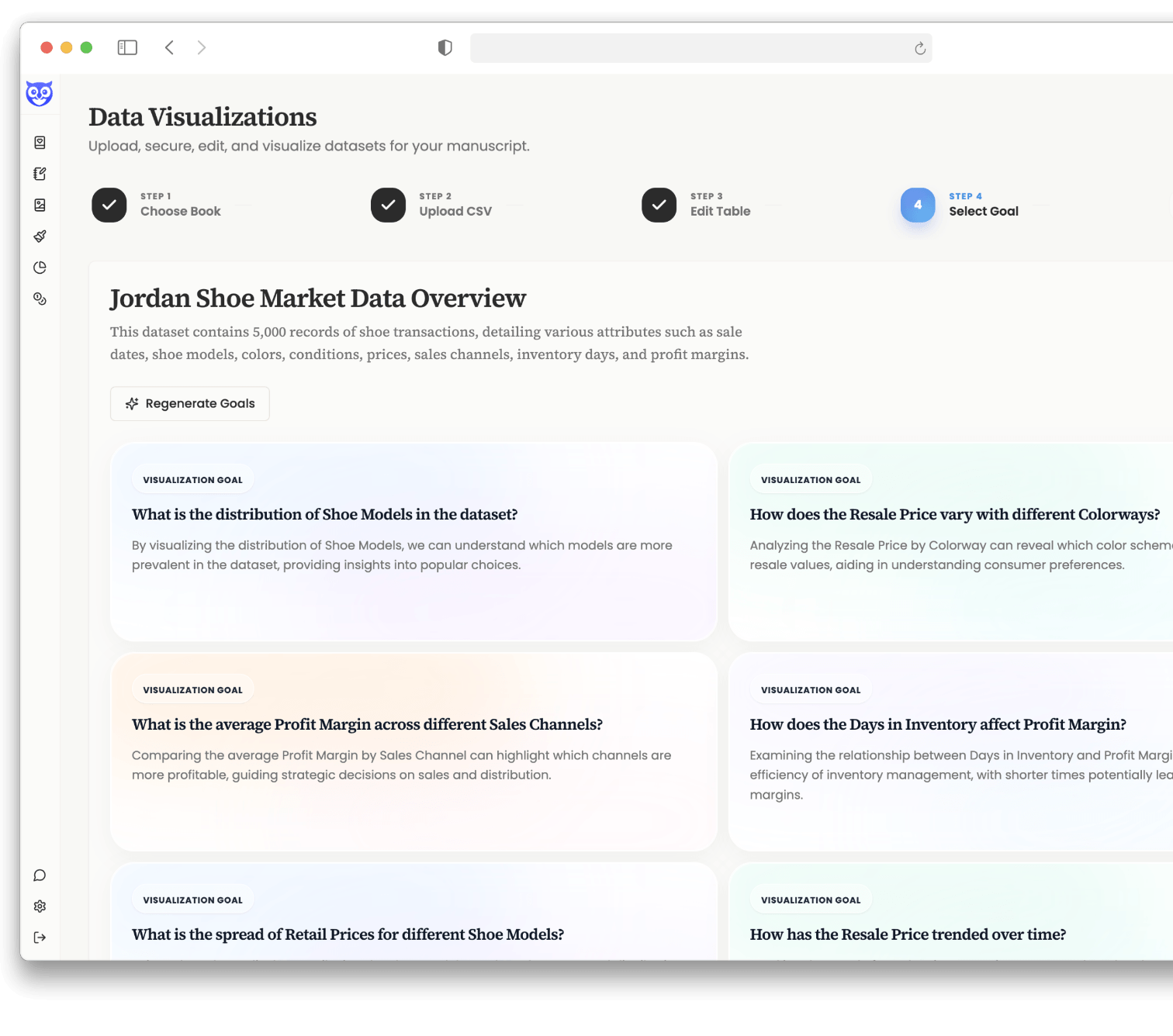
Task: Go back with browser back arrow
Action: (x=169, y=47)
